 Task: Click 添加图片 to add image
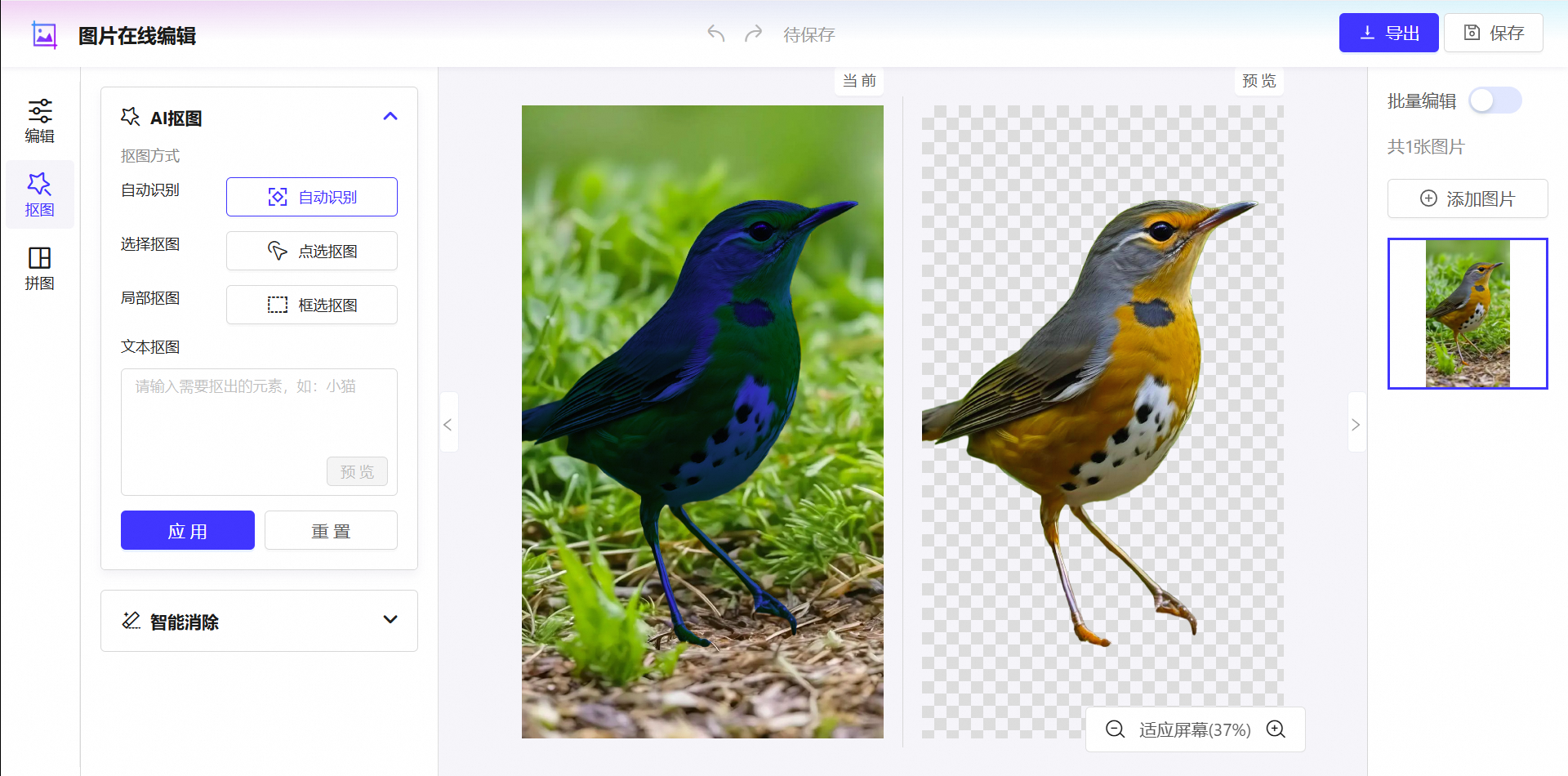pos(1468,198)
